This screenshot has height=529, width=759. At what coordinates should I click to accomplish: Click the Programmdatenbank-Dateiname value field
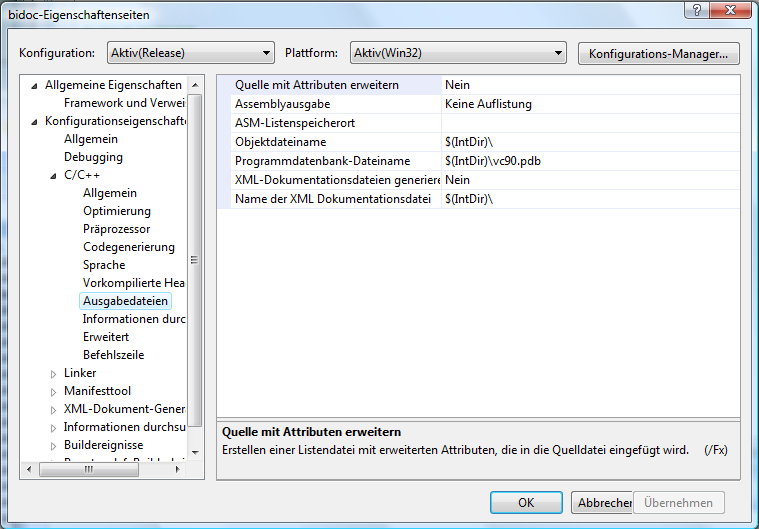click(x=590, y=161)
